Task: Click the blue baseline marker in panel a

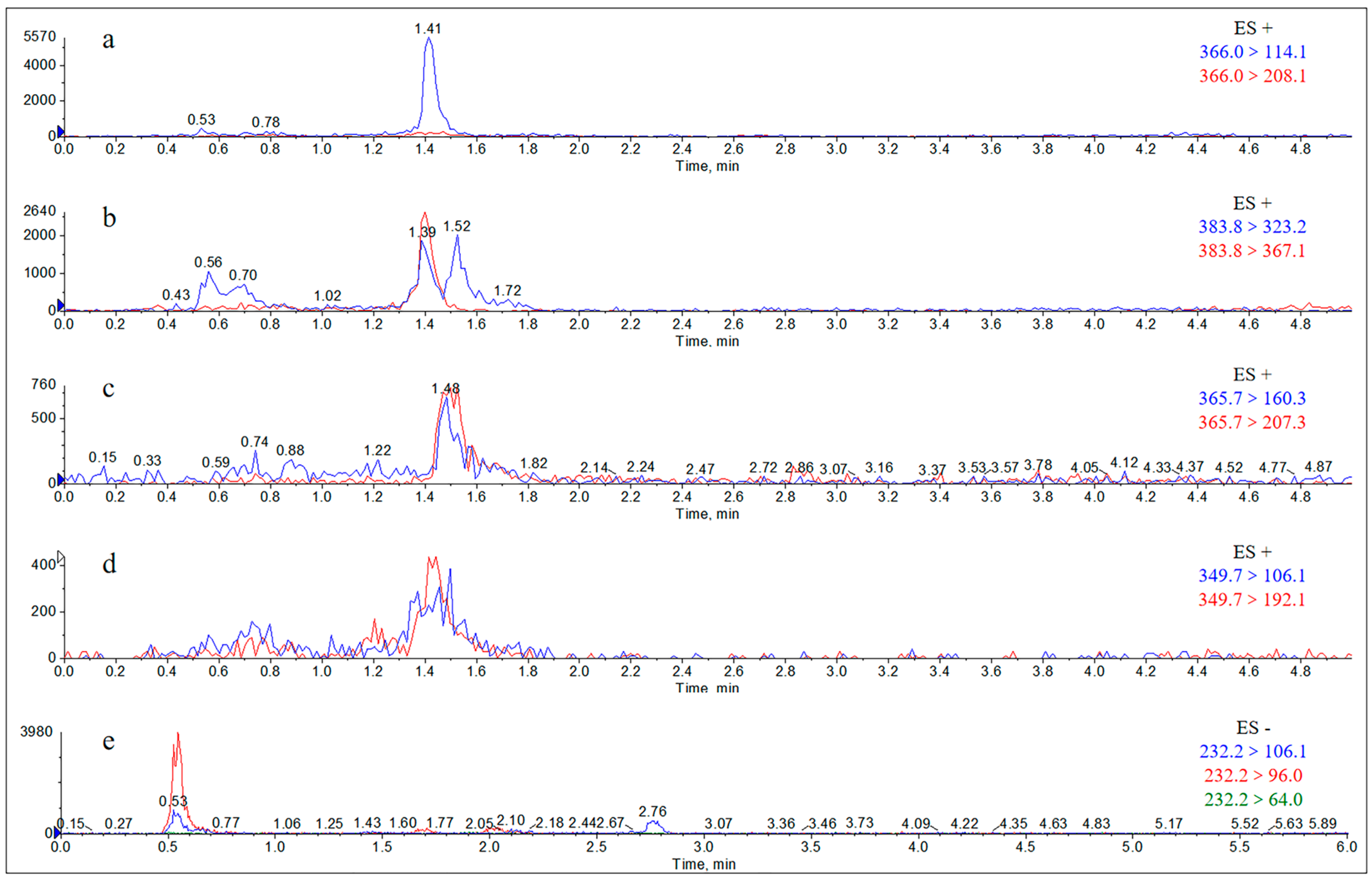Action: click(61, 132)
